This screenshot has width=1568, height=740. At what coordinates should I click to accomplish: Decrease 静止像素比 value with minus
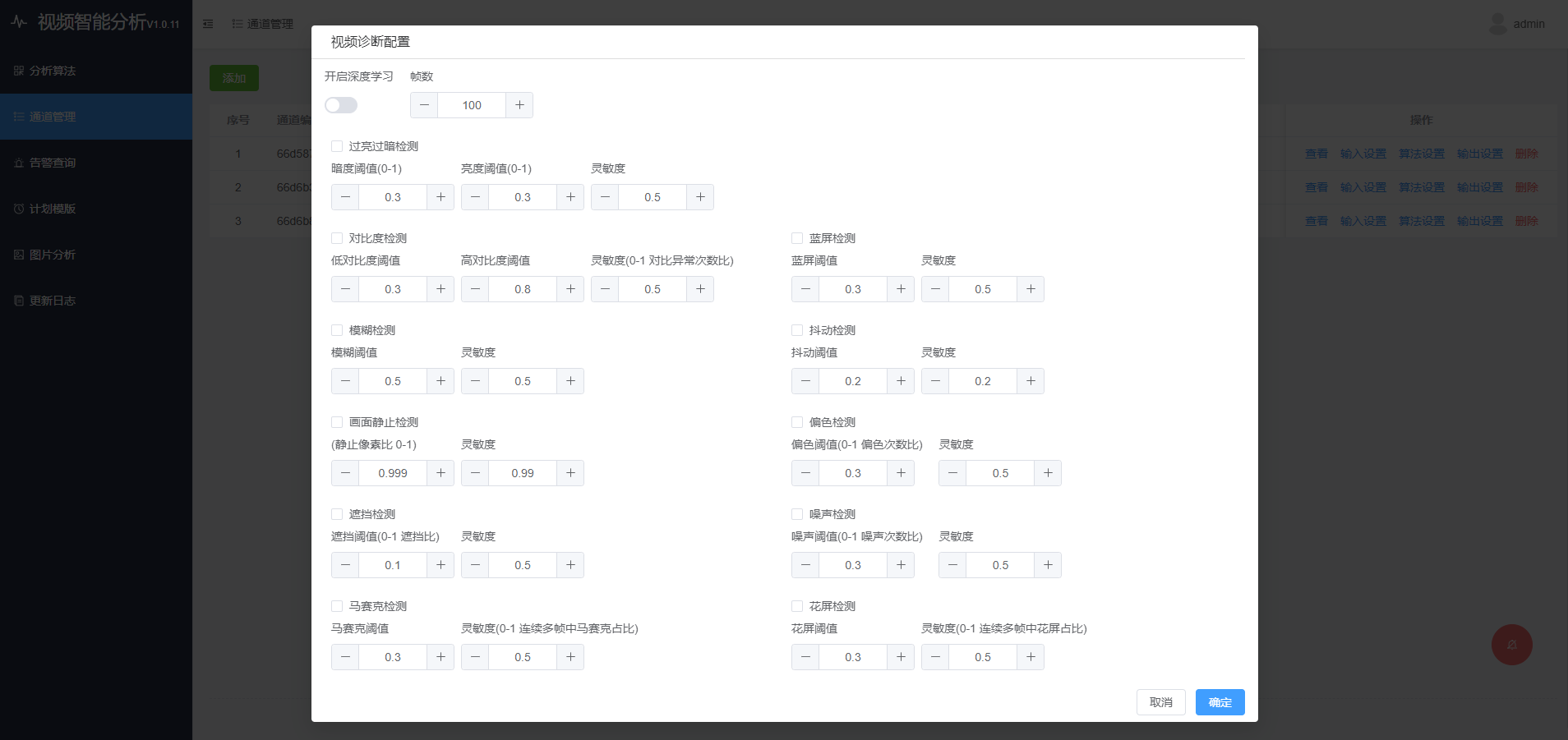(345, 473)
